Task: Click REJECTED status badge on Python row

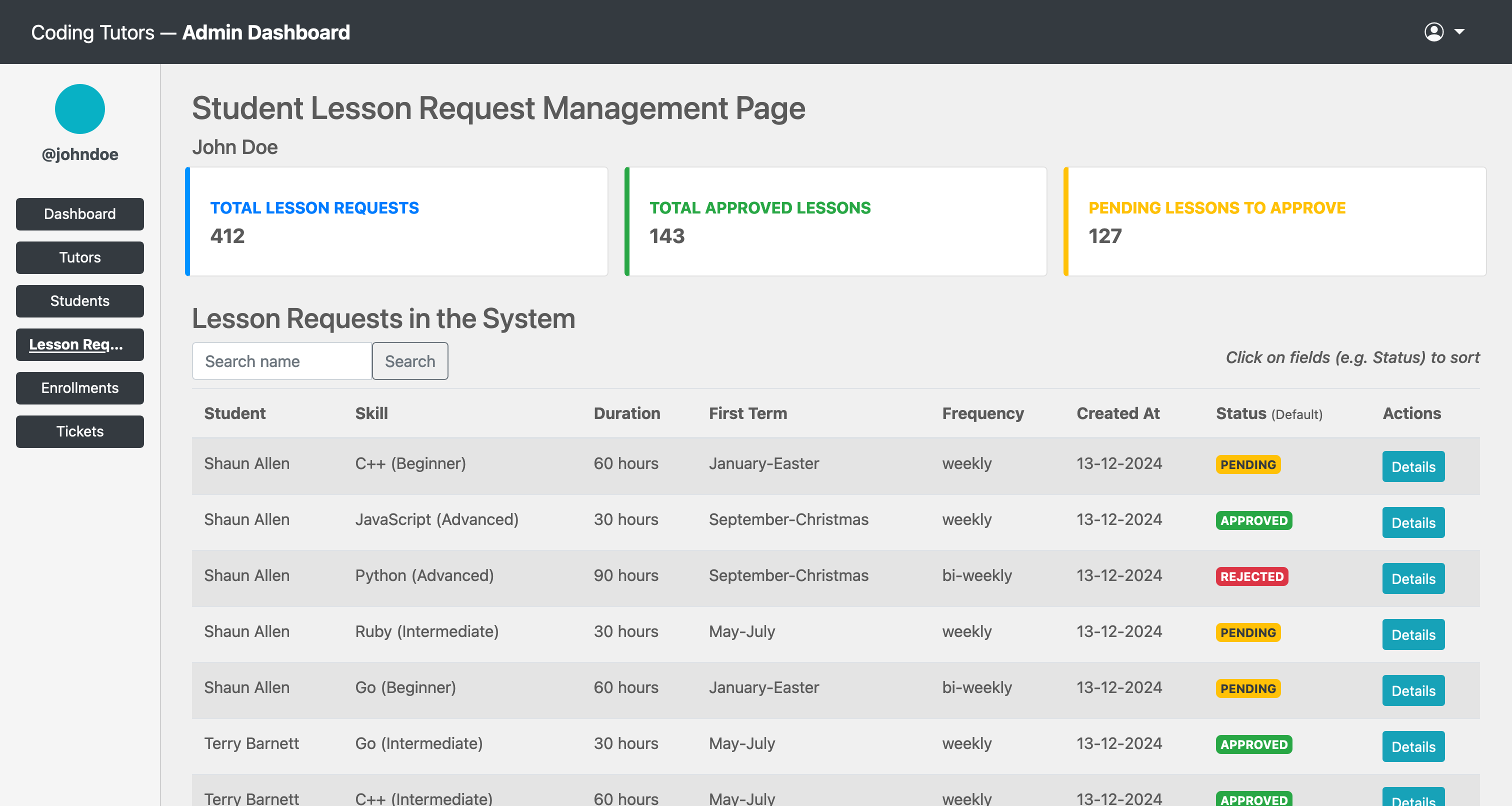Action: pyautogui.click(x=1251, y=576)
